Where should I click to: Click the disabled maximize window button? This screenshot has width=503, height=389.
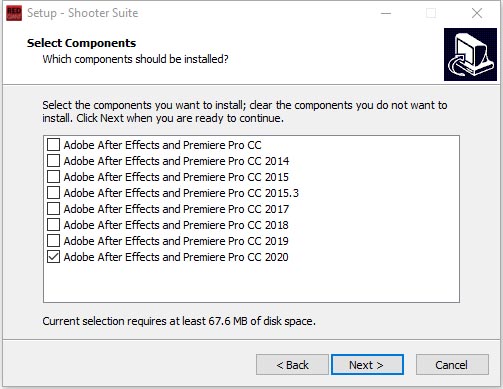[431, 13]
